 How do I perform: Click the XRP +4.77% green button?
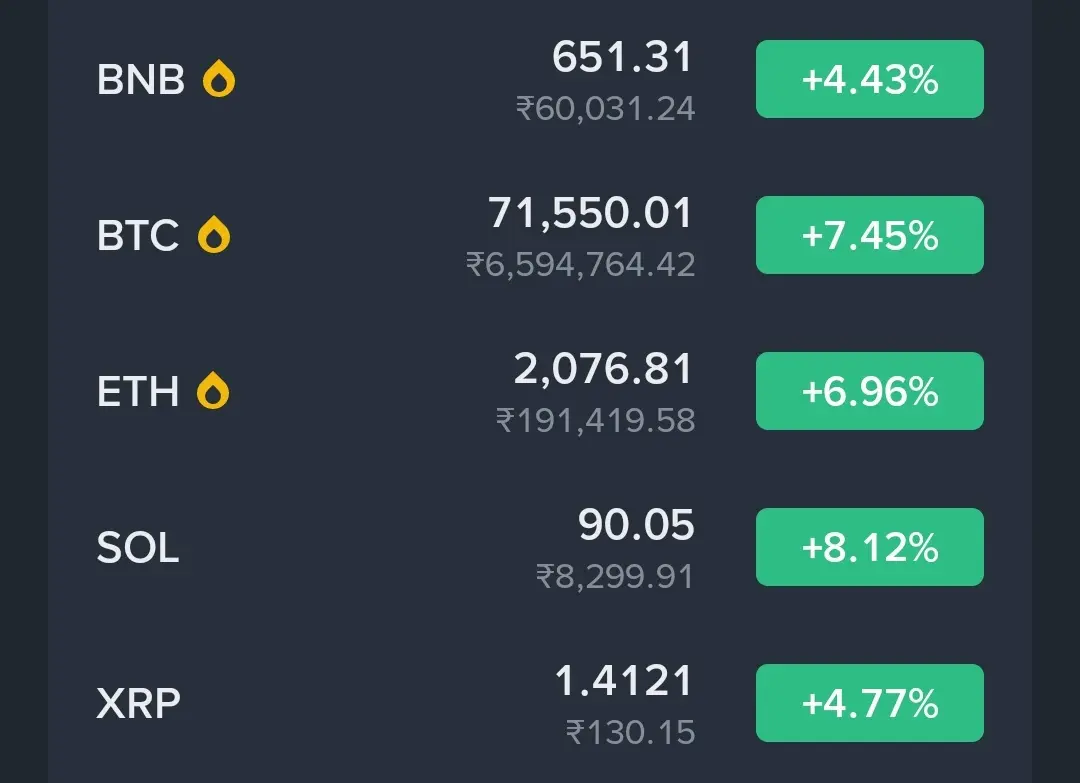pos(869,703)
